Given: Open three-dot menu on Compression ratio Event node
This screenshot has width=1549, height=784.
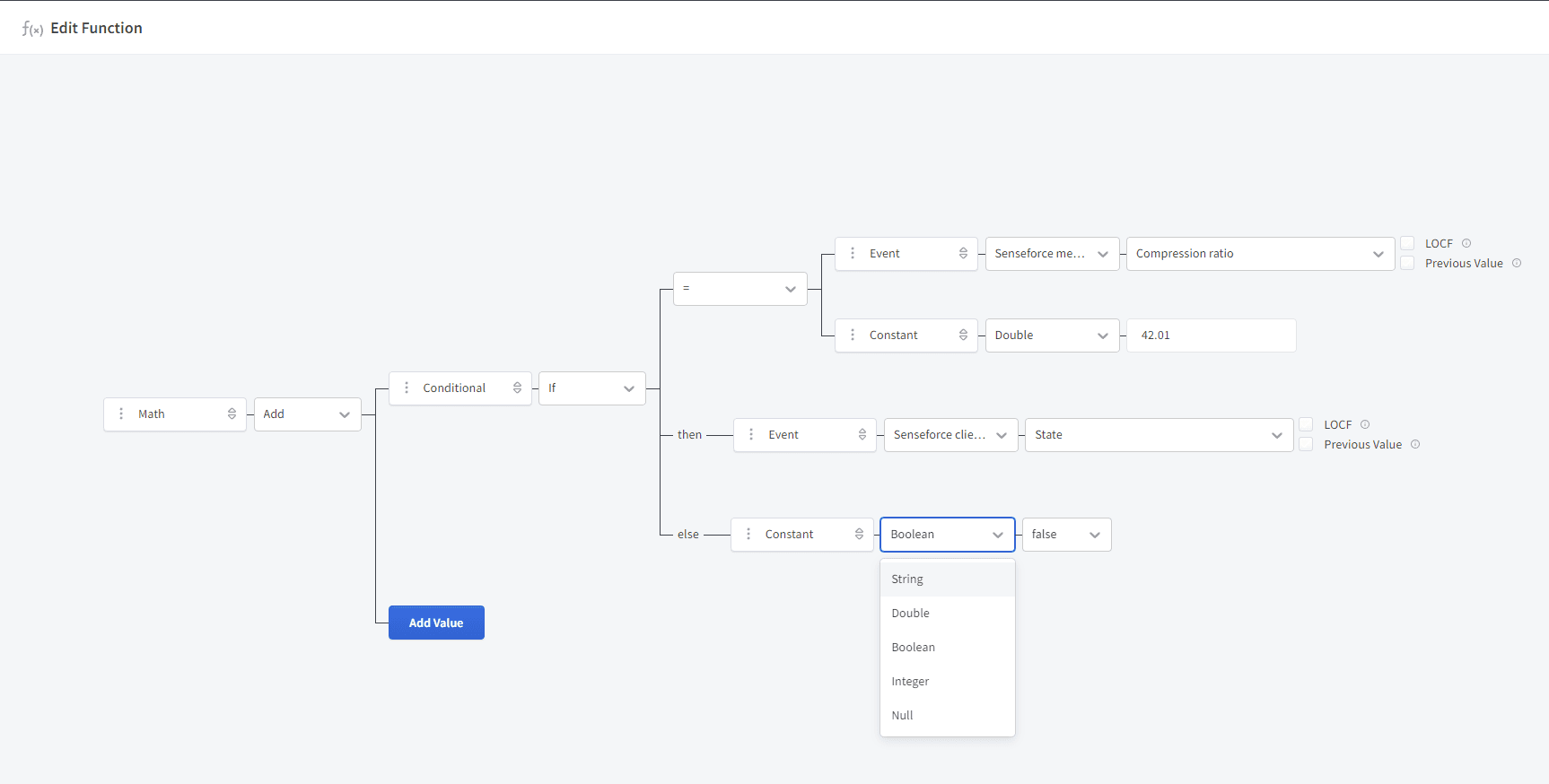Looking at the screenshot, I should click(853, 253).
